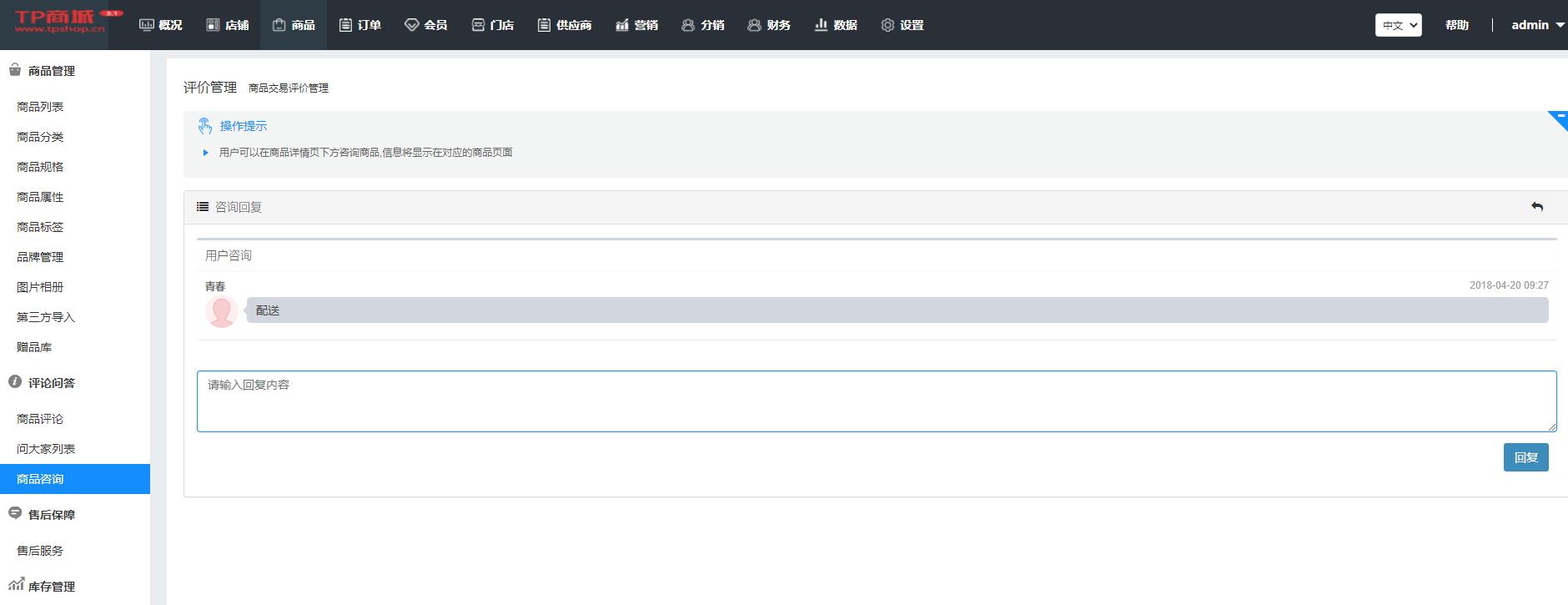The width and height of the screenshot is (1568, 605).
Task: Click the user avatar beside 配送 message
Action: point(221,311)
